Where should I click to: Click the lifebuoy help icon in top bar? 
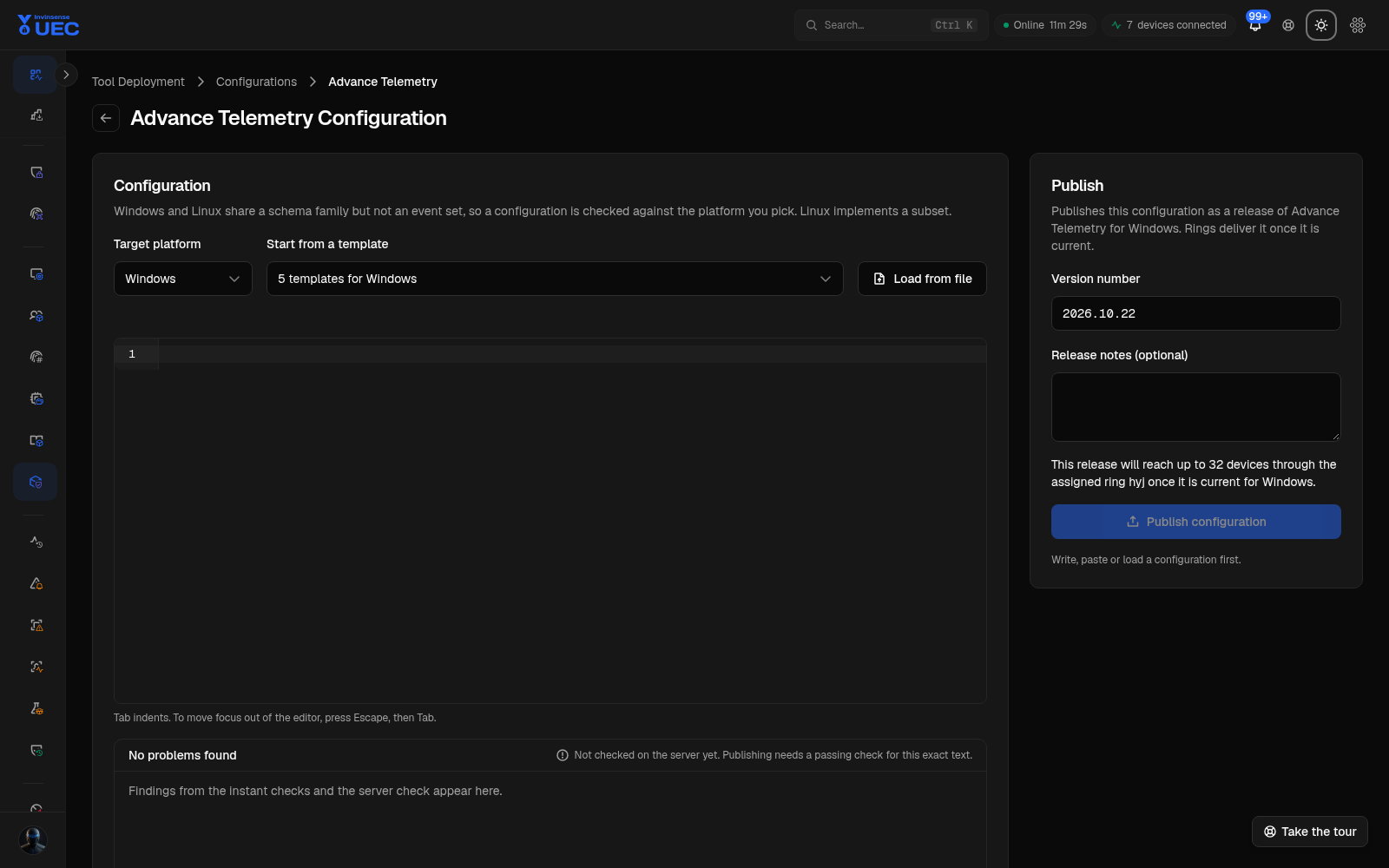point(1288,25)
